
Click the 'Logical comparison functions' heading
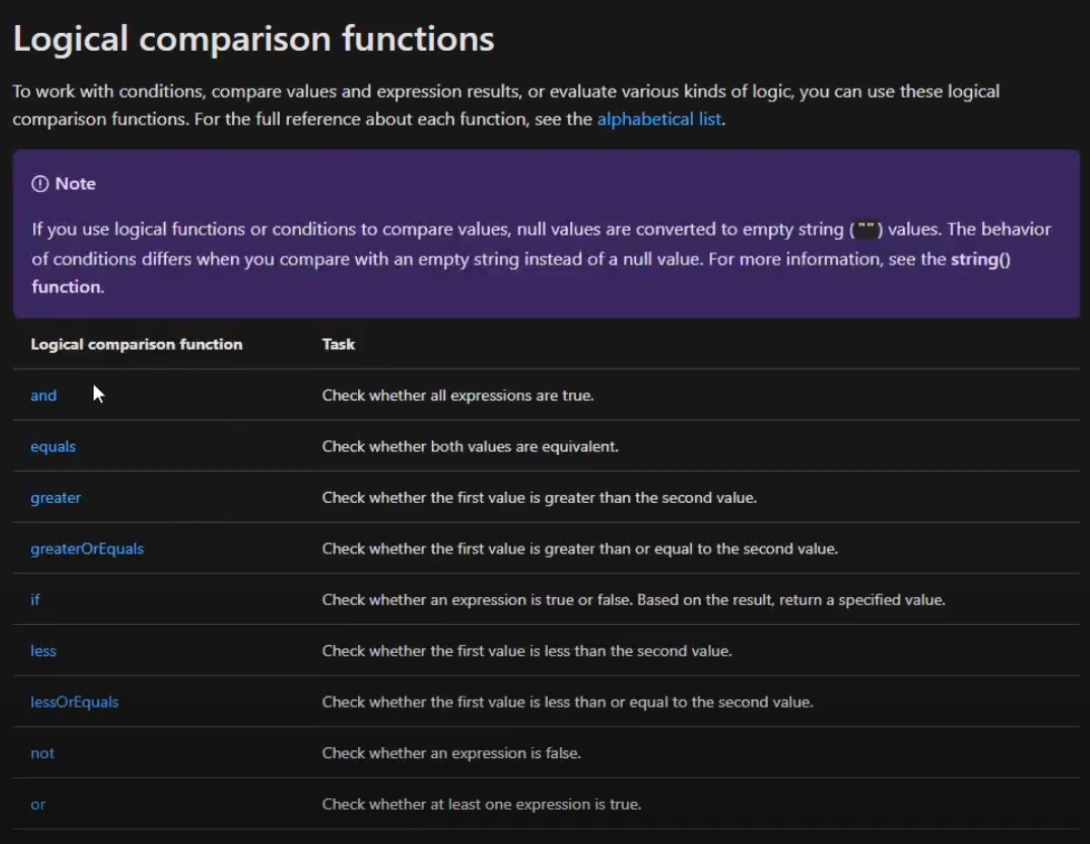[253, 38]
